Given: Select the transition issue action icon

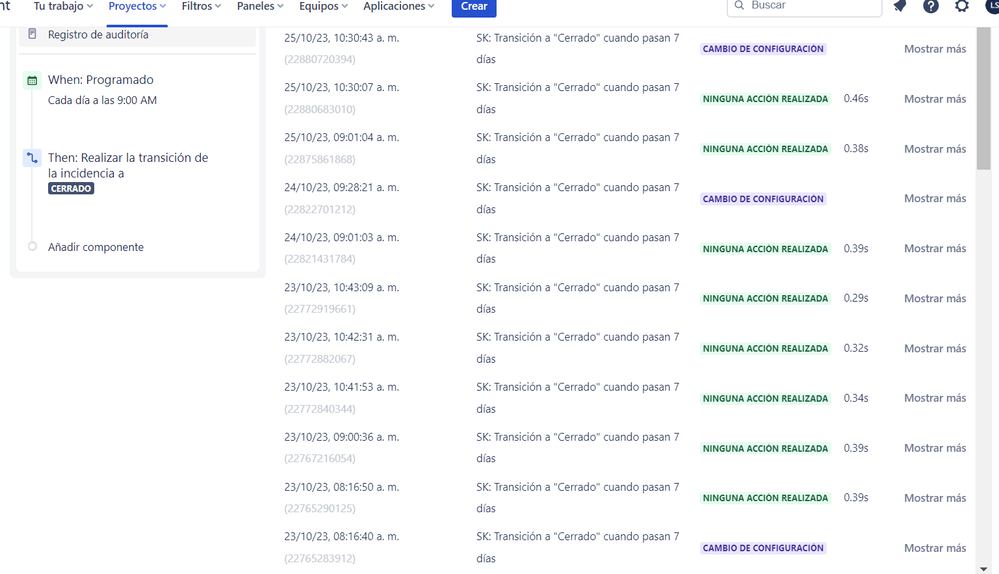Looking at the screenshot, I should click(x=32, y=157).
